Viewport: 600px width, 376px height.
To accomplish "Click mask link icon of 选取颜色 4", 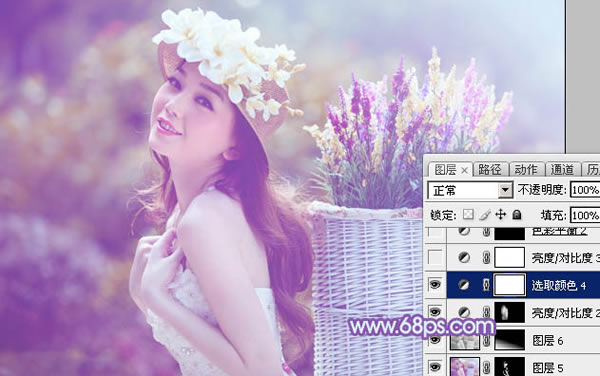I will tap(486, 285).
